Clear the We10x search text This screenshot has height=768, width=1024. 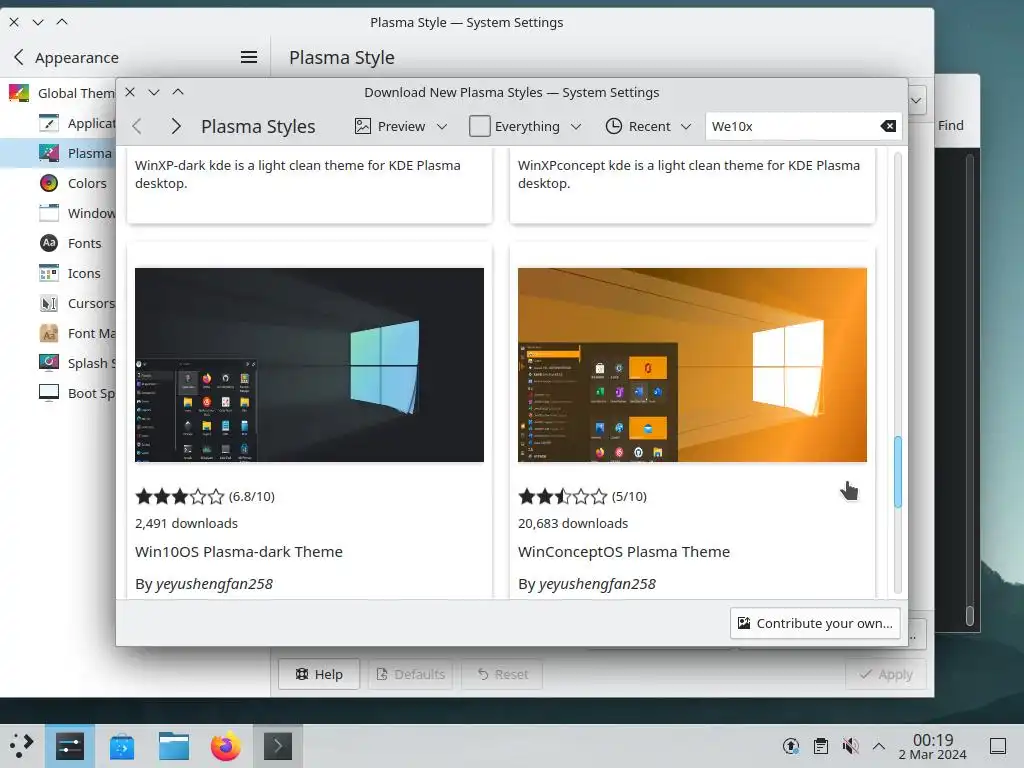coord(888,126)
